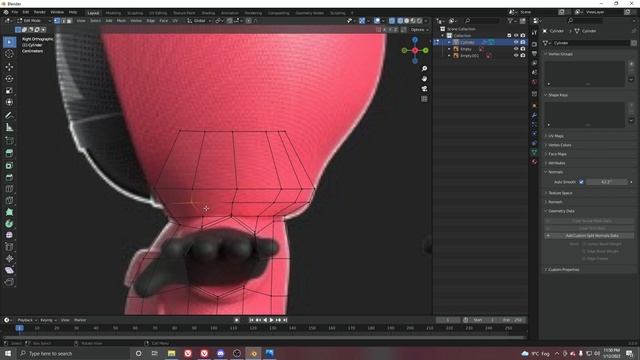Collapse the Collection tree in outliner
Image resolution: width=640 pixels, height=360 pixels.
click(x=443, y=36)
